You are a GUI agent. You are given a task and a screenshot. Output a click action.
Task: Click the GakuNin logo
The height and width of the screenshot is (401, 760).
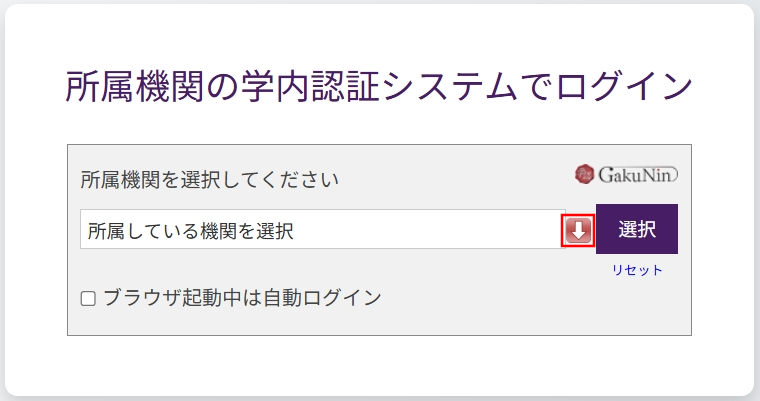coord(626,174)
